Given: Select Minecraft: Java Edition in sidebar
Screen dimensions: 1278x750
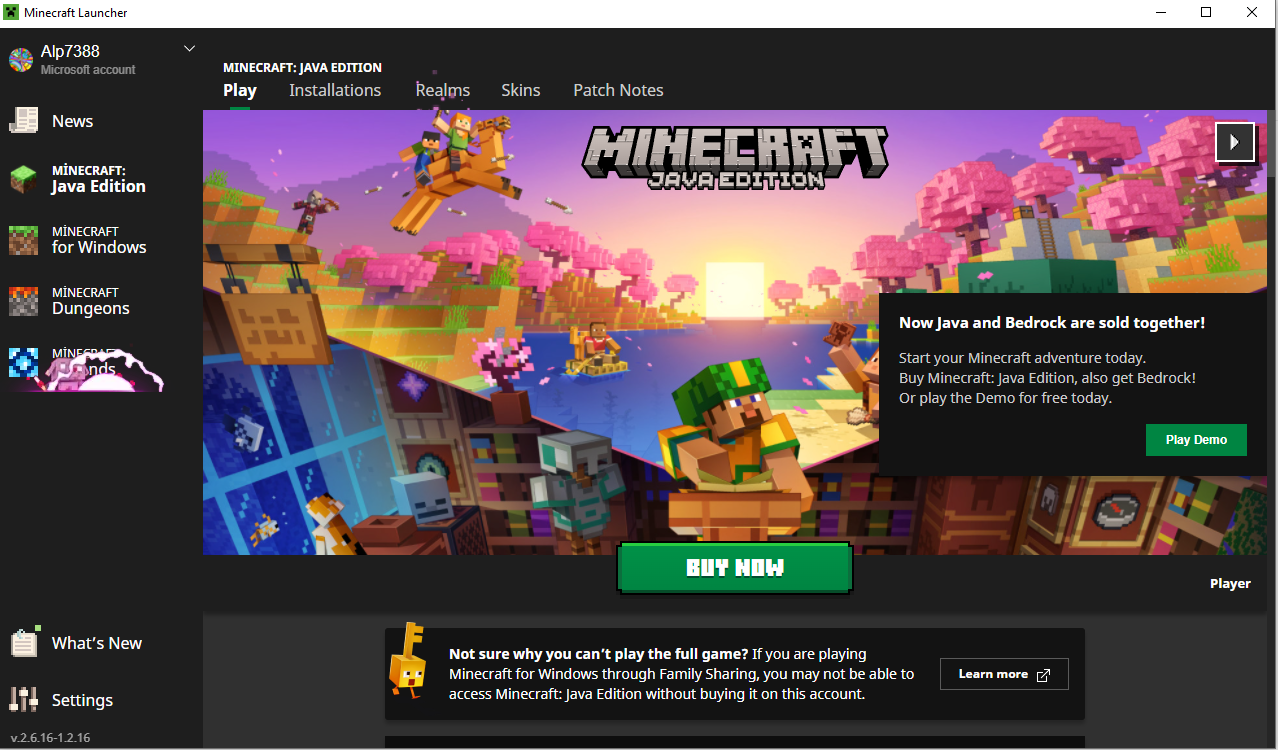Looking at the screenshot, I should coord(78,179).
